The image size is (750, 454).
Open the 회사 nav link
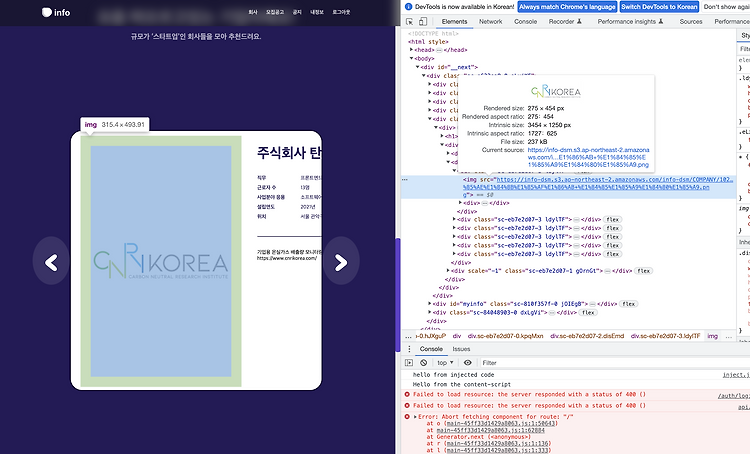tap(253, 12)
